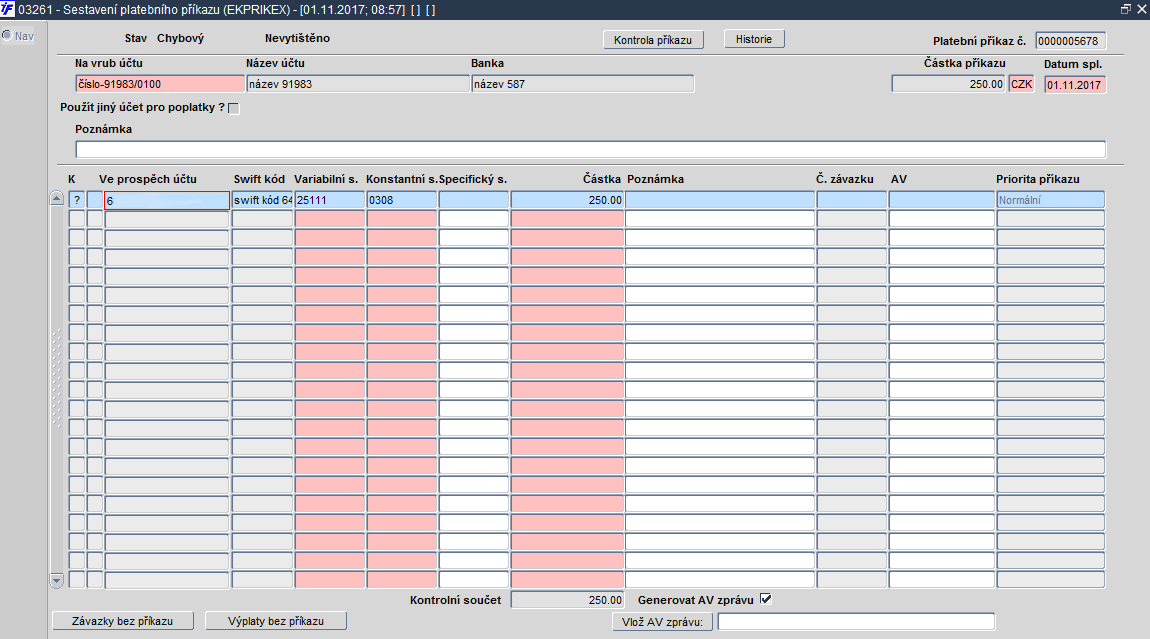
Task: Click the Kontrolní součet field 250.00
Action: (567, 599)
